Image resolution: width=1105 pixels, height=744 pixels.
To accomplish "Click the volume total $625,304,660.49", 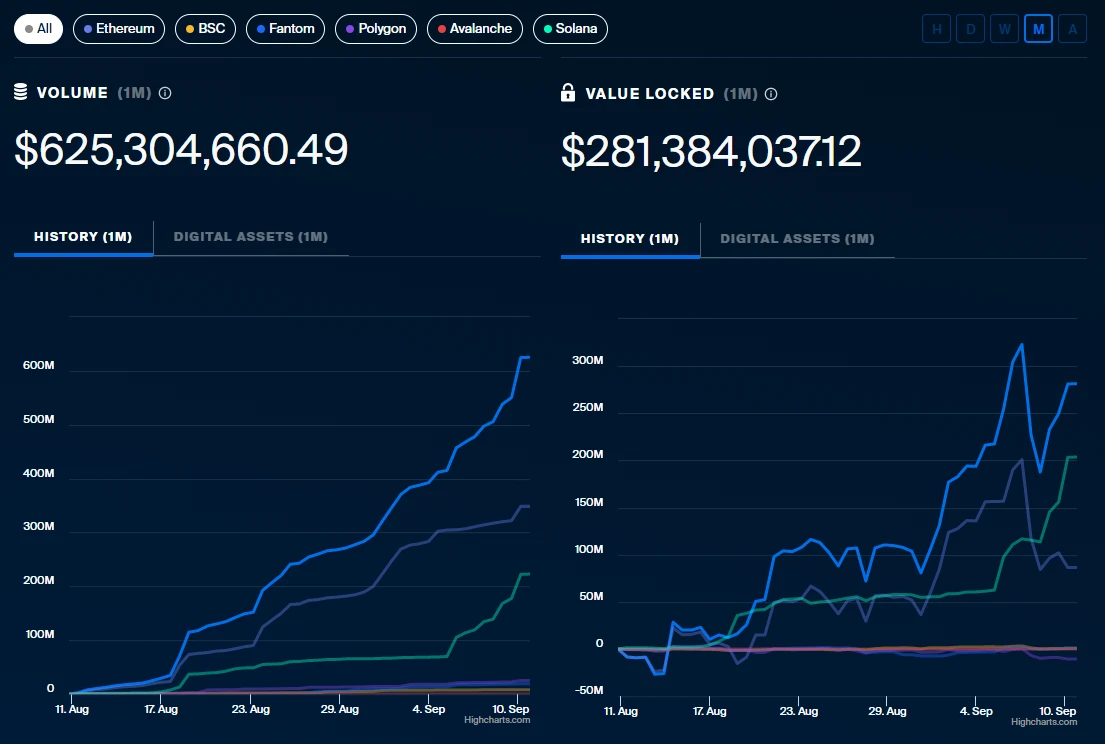I will click(x=181, y=149).
